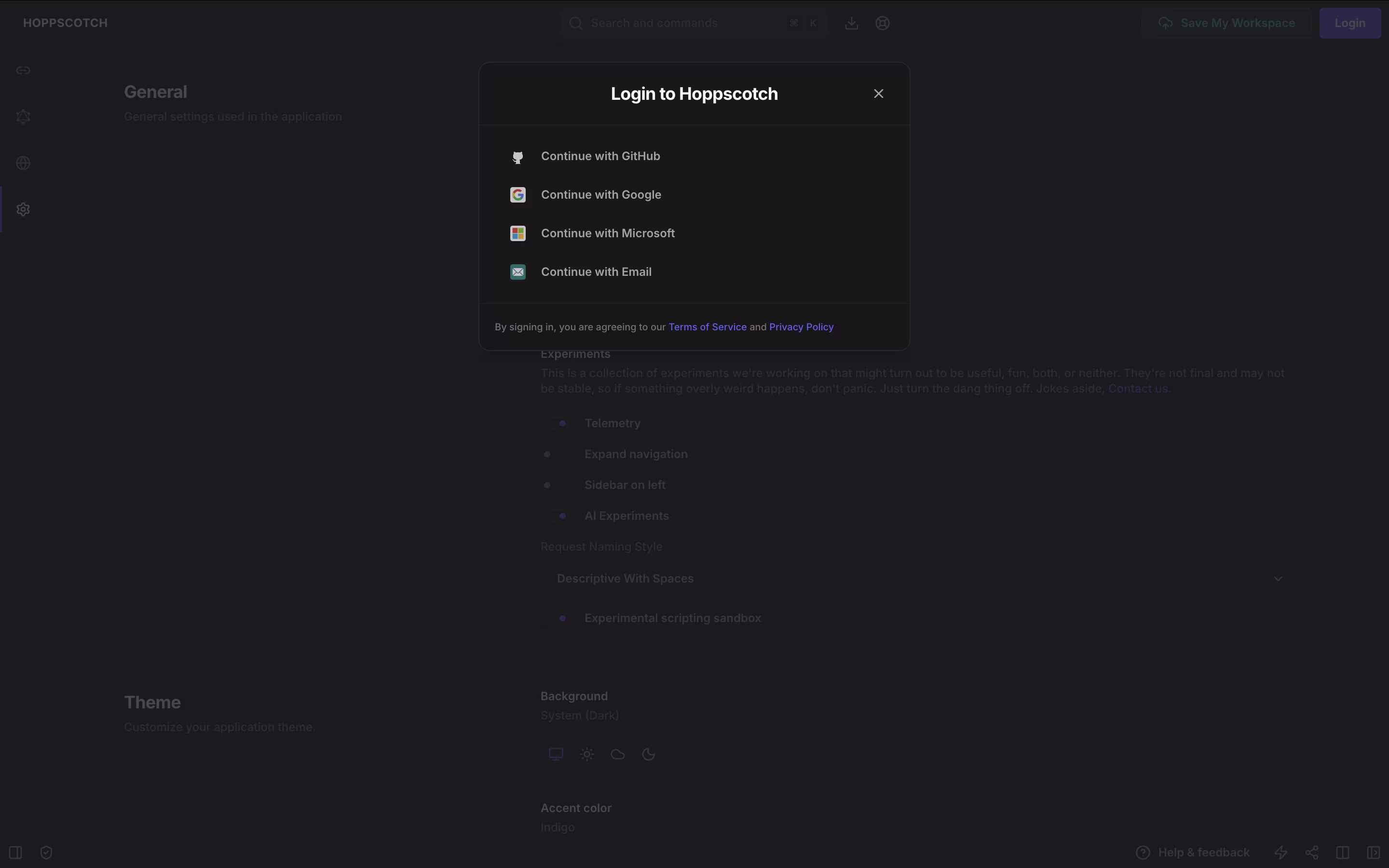Viewport: 1389px width, 868px height.
Task: Click the Search and commands field
Action: point(683,23)
